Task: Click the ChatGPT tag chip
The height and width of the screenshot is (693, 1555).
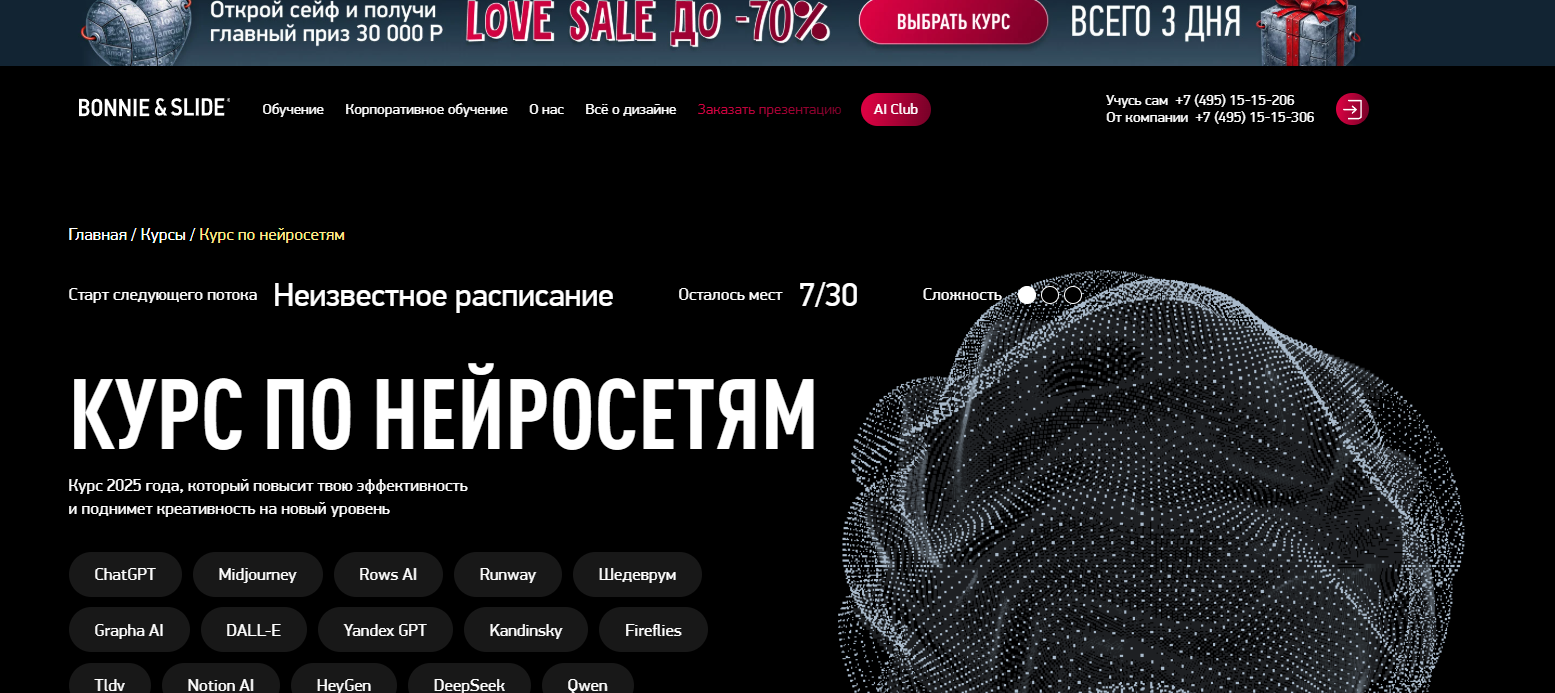Action: click(125, 575)
